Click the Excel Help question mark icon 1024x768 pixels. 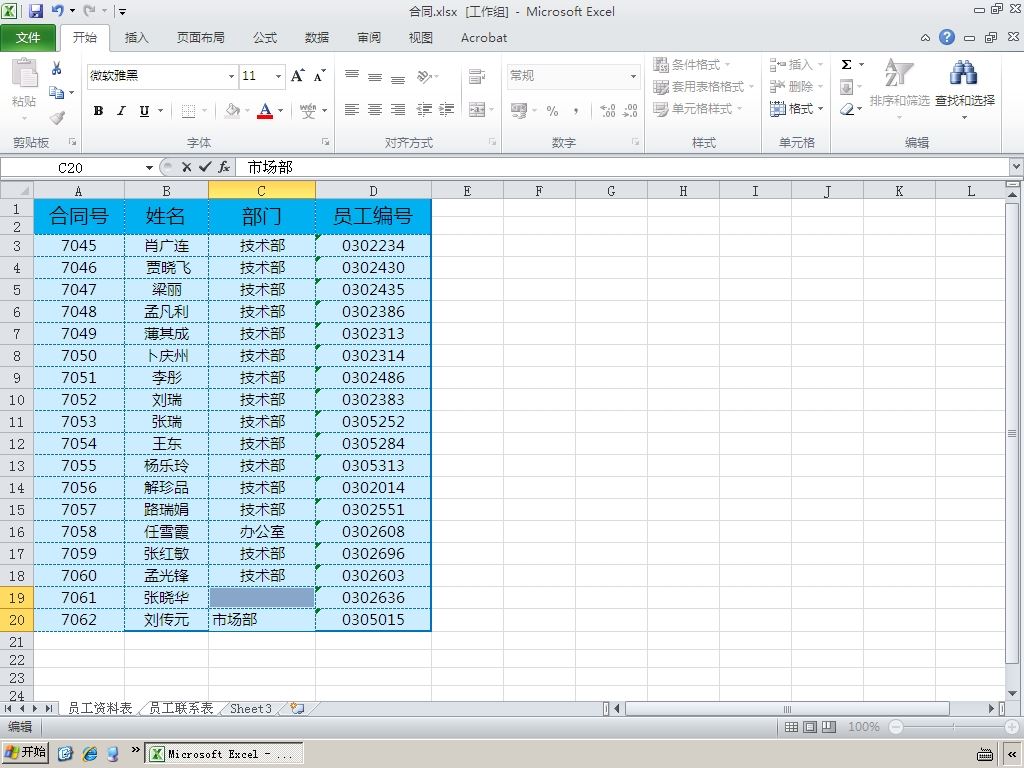[x=947, y=37]
